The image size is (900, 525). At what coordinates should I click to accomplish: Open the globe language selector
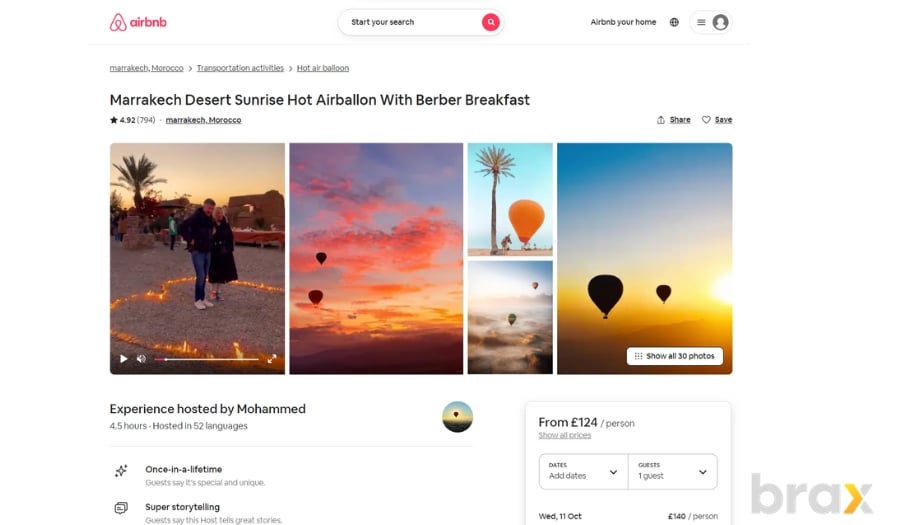[x=674, y=22]
